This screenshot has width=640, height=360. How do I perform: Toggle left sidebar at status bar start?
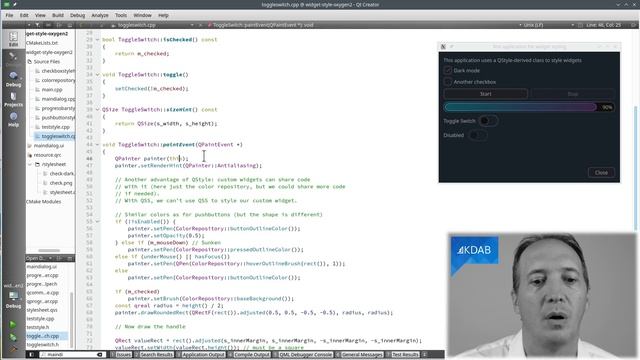pyautogui.click(x=31, y=355)
